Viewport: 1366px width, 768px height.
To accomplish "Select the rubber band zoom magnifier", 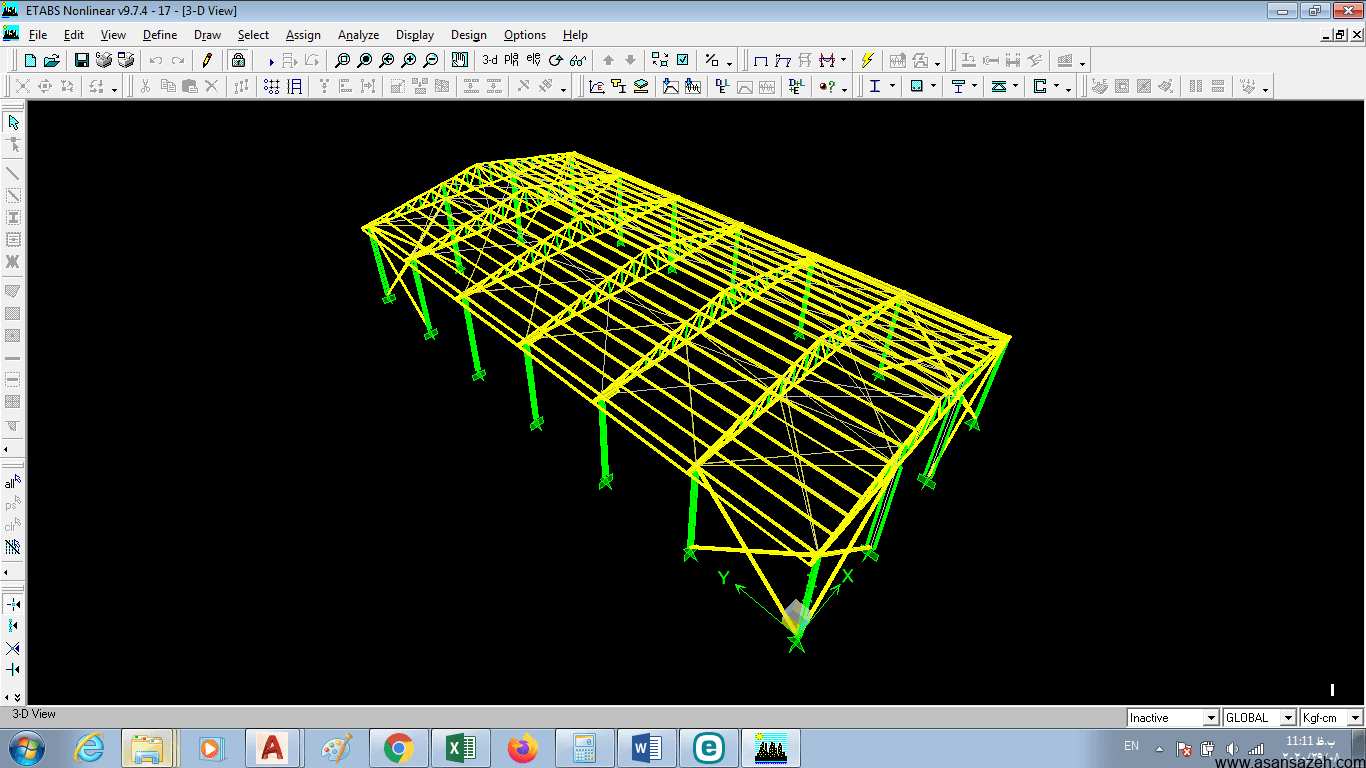I will 343,60.
